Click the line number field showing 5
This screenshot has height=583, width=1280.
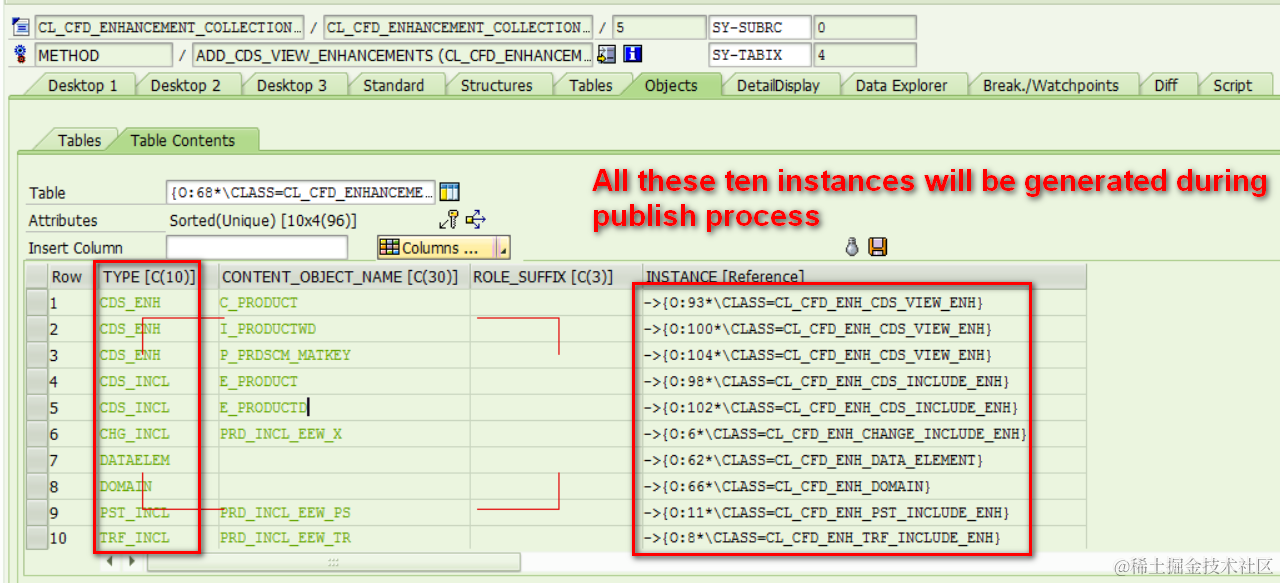pyautogui.click(x=657, y=27)
